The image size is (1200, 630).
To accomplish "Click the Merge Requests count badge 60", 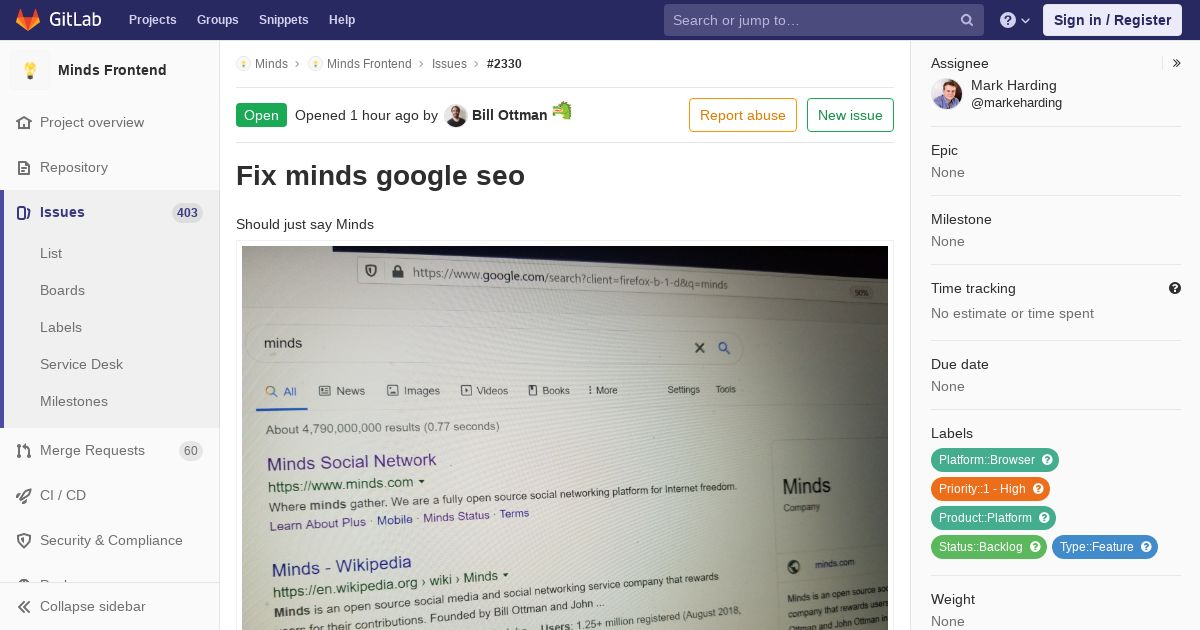I will click(191, 451).
